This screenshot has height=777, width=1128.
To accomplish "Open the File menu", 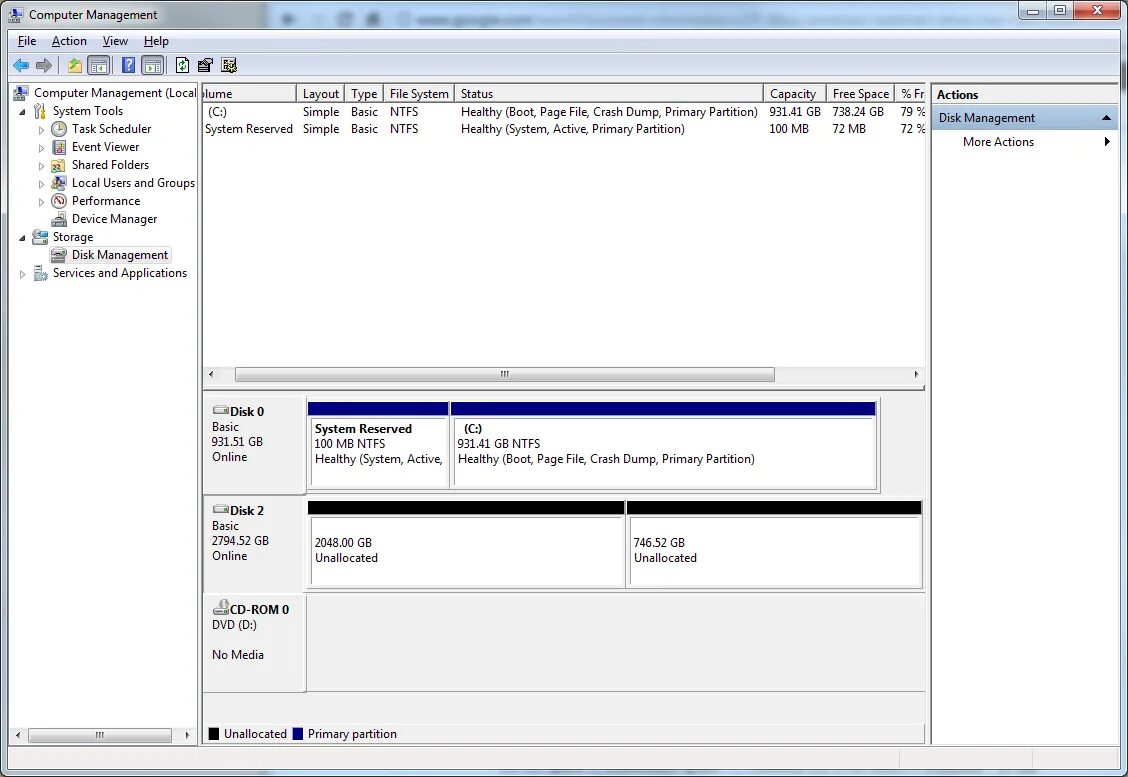I will click(x=27, y=41).
